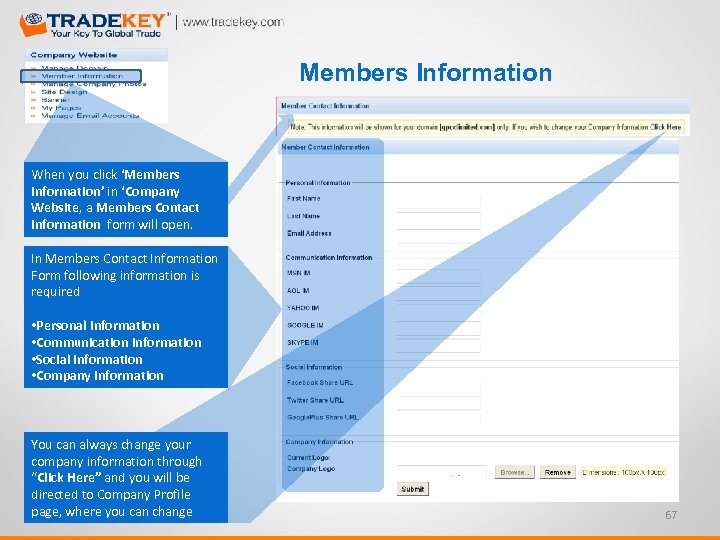Click the Facebook Share URL field
Image resolution: width=720 pixels, height=540 pixels.
click(x=438, y=385)
